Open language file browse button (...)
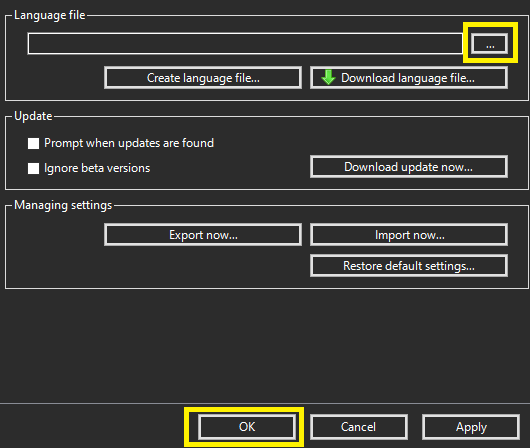 [x=490, y=43]
